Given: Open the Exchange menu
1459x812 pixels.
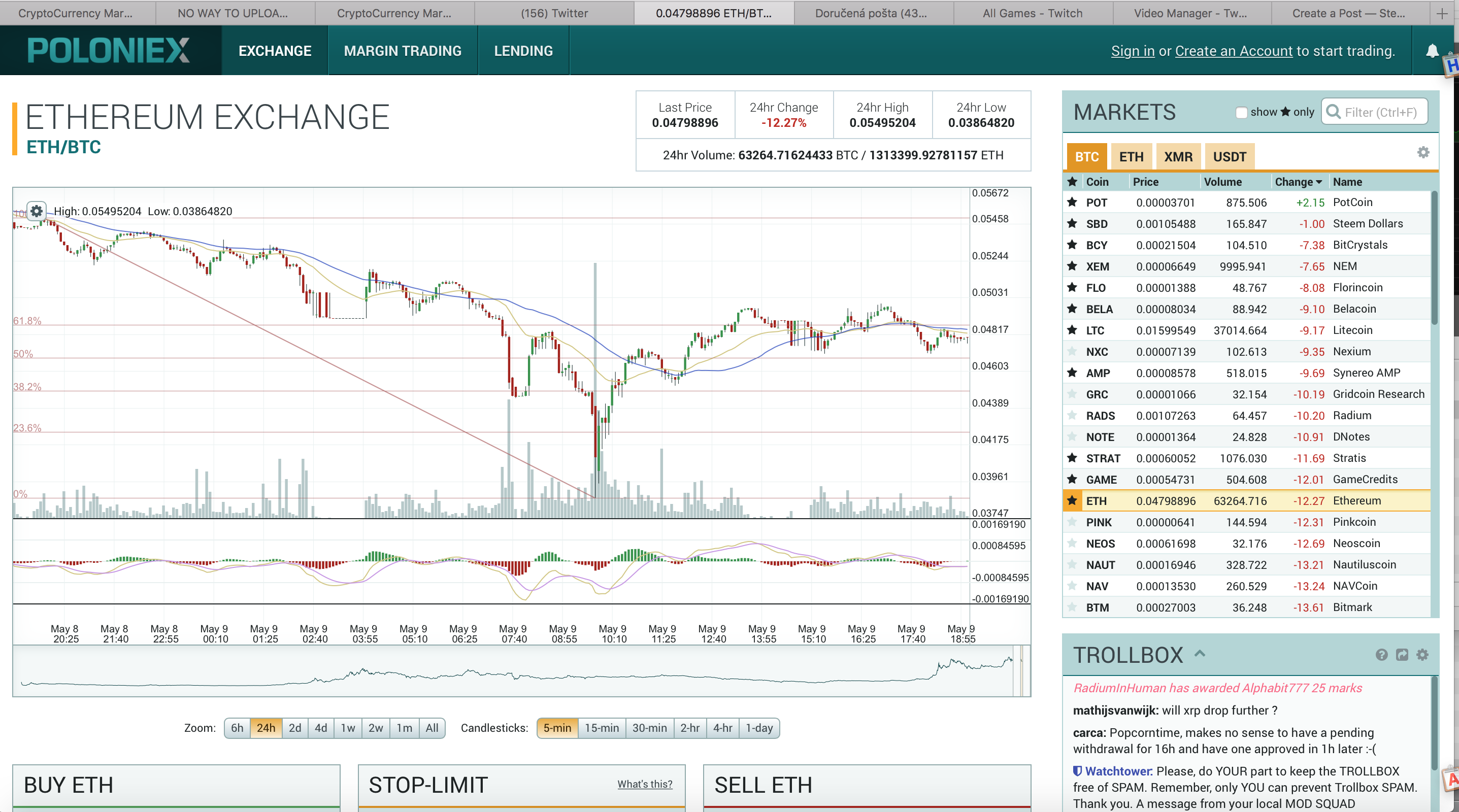Looking at the screenshot, I should [275, 51].
